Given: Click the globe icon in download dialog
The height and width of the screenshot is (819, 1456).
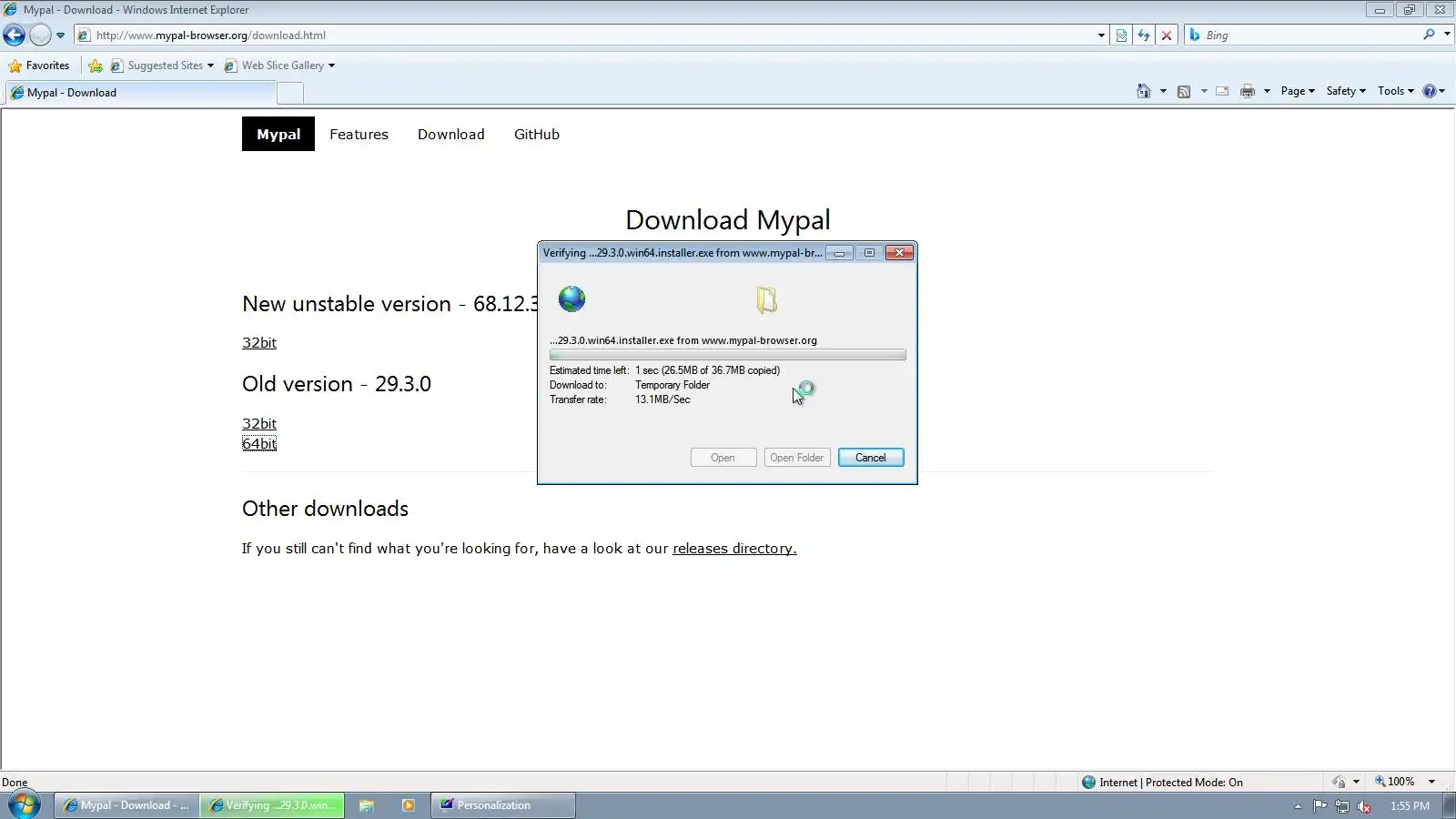Looking at the screenshot, I should [x=571, y=298].
